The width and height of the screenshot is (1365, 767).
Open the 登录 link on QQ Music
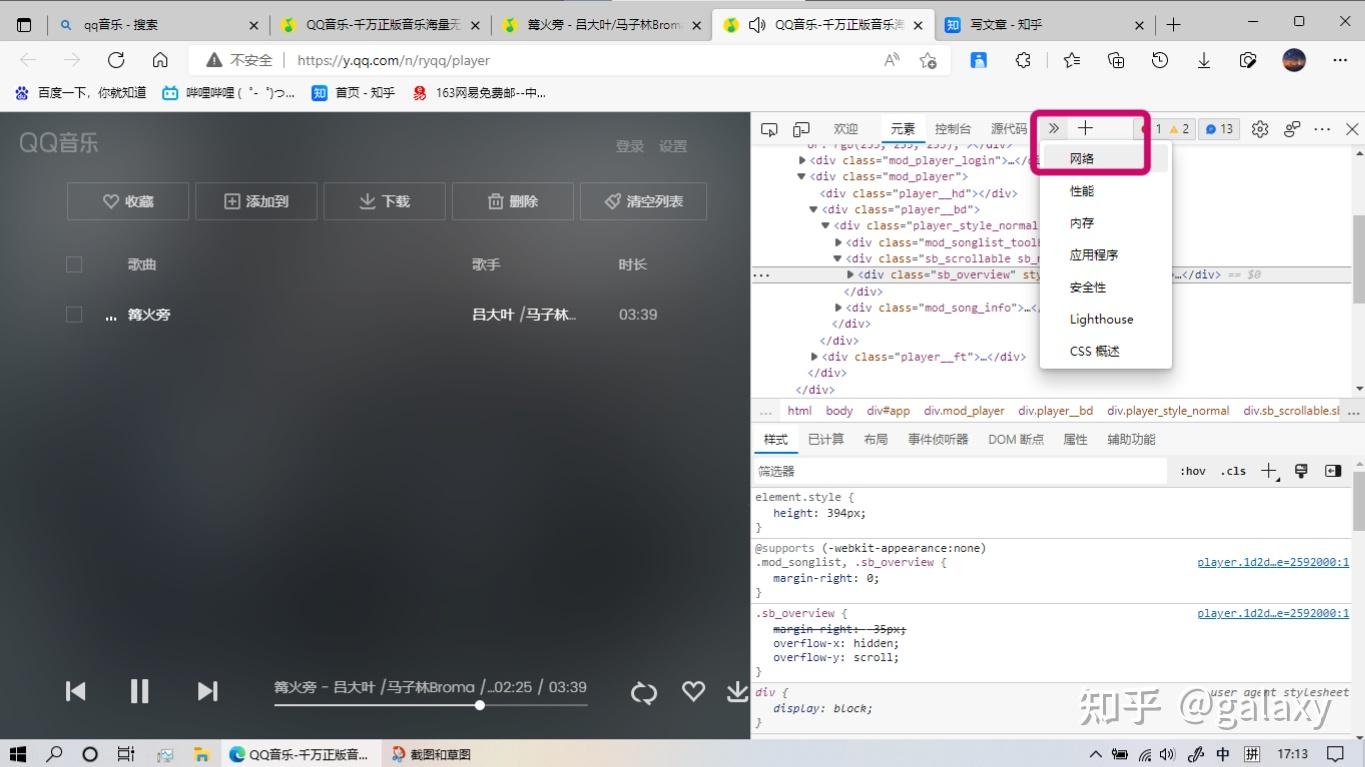629,145
